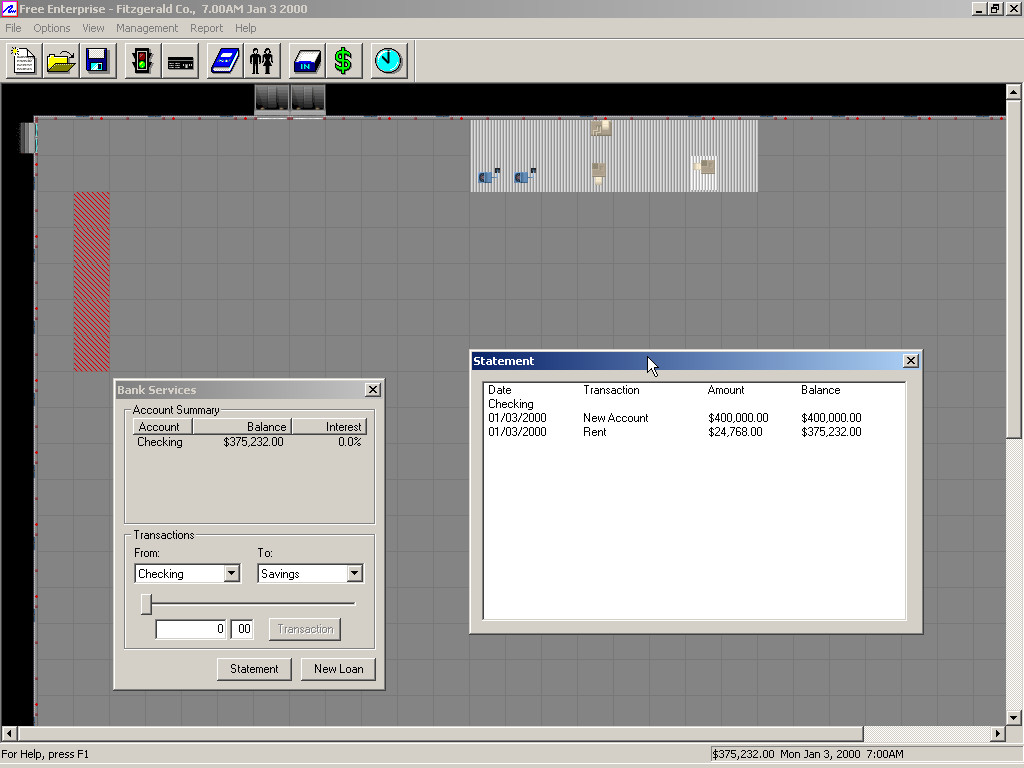Click the clock toolbar icon
The width and height of the screenshot is (1024, 768).
(388, 61)
